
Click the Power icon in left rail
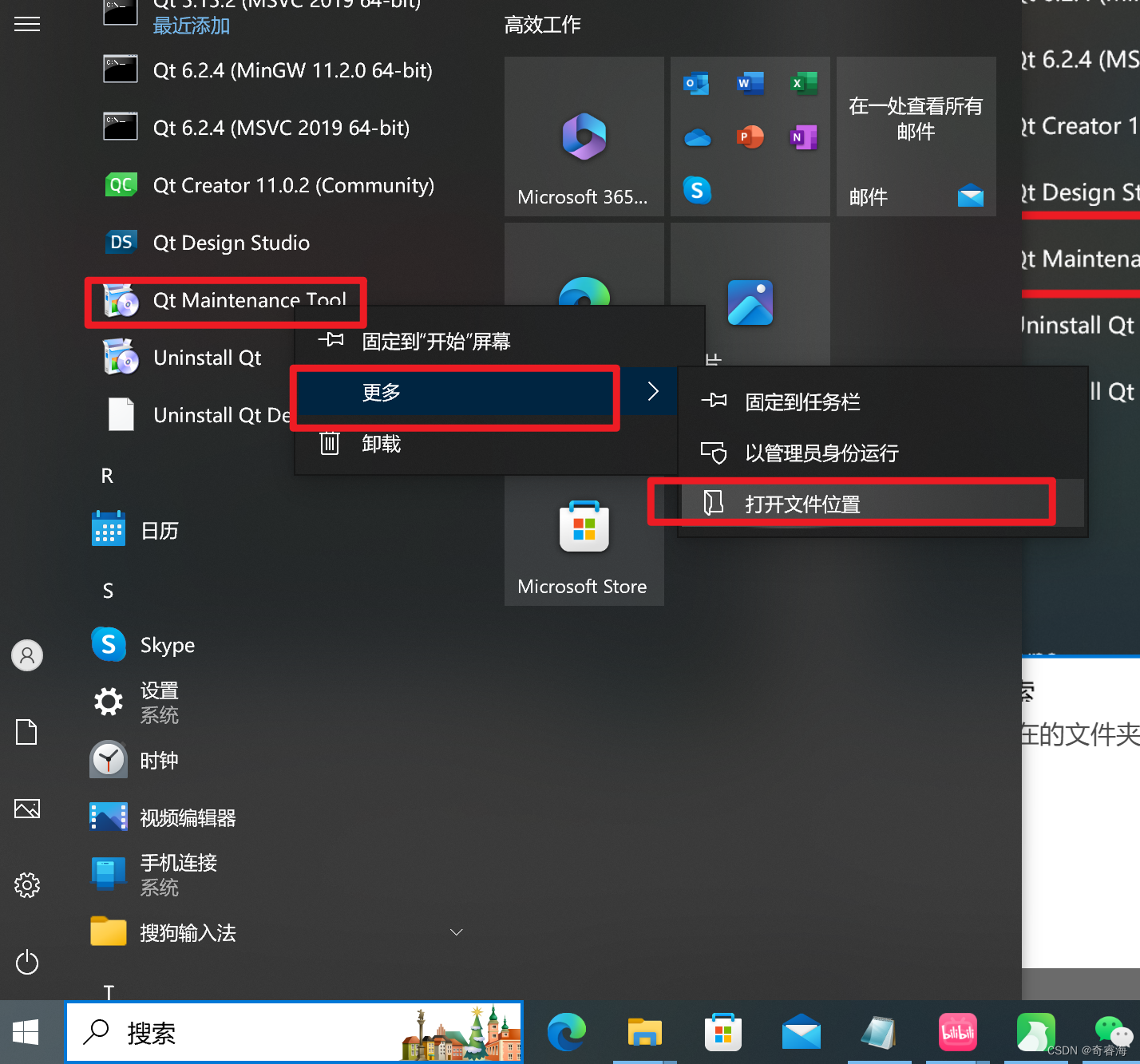click(27, 962)
